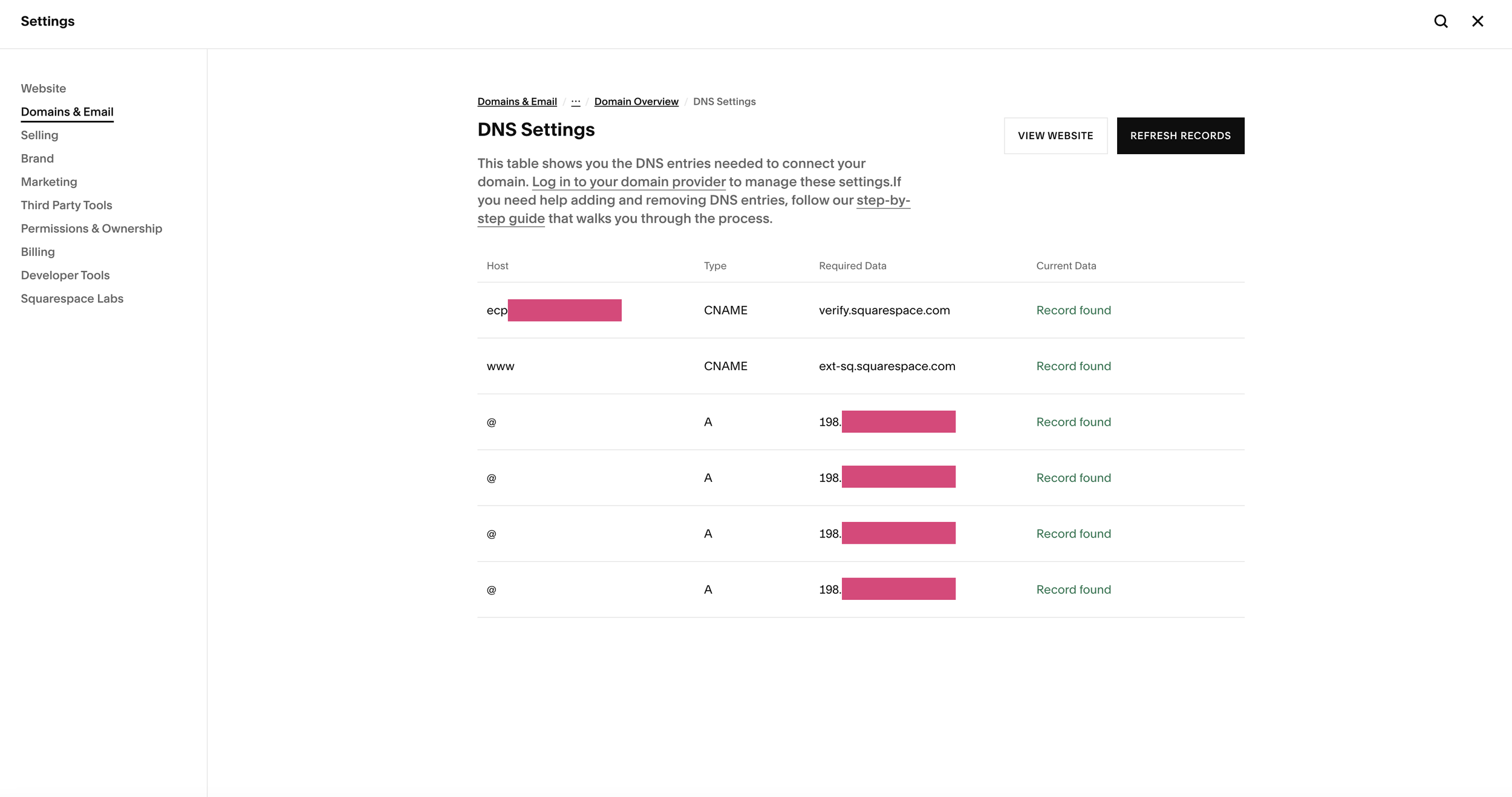
Task: Go to Developer Tools
Action: click(65, 275)
